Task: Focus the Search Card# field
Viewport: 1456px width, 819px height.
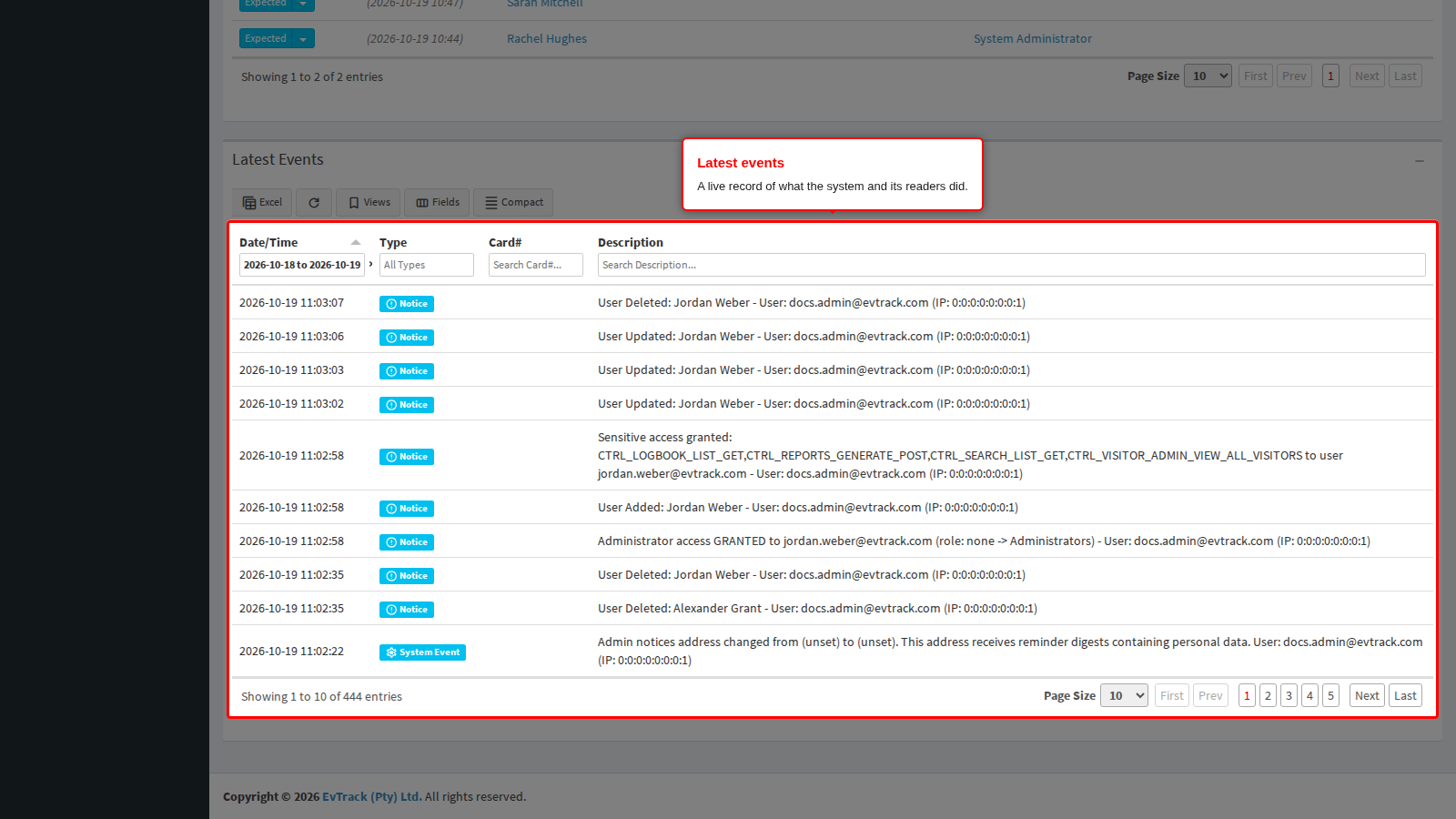Action: pos(536,265)
